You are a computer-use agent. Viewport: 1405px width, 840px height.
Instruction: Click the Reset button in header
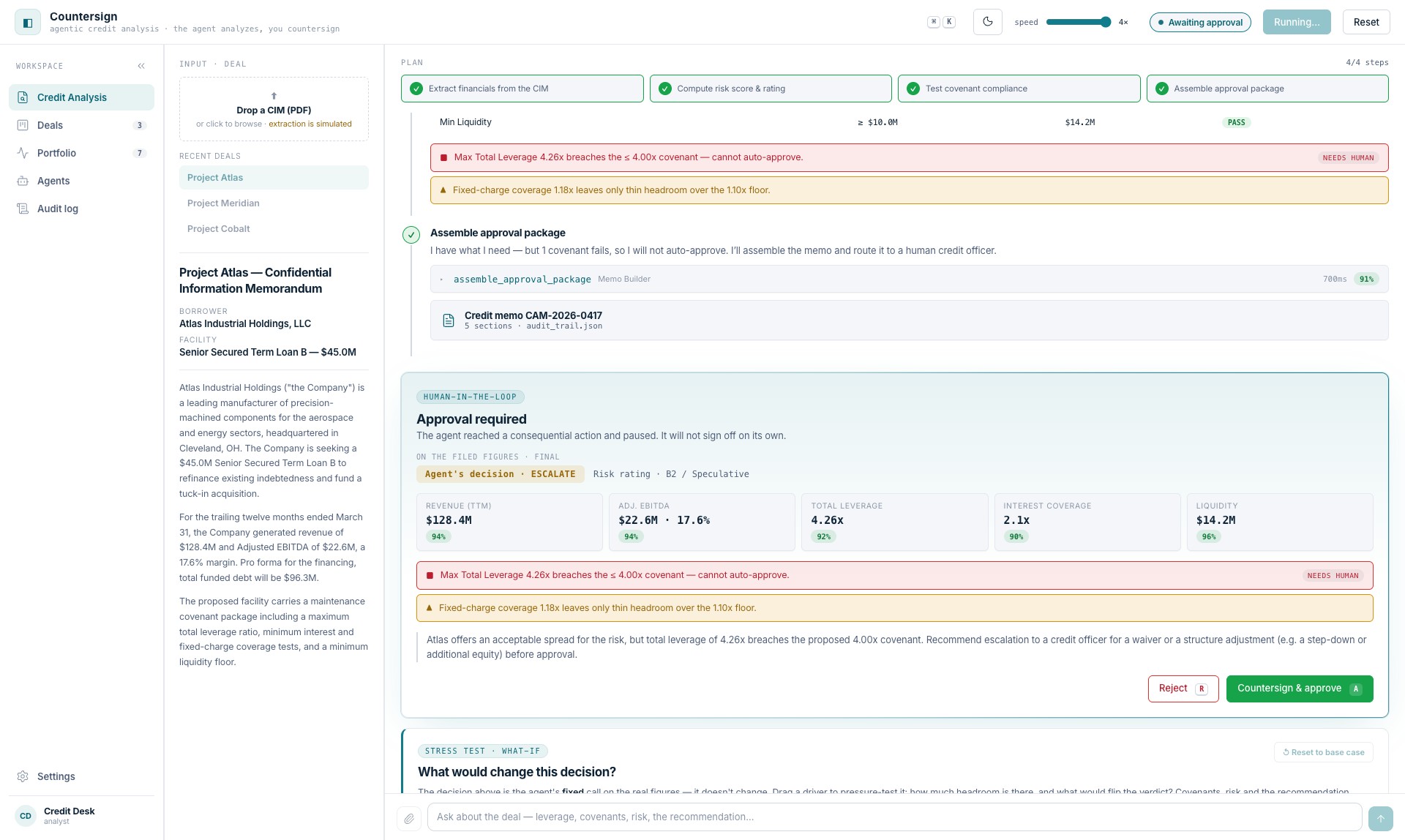(1365, 22)
